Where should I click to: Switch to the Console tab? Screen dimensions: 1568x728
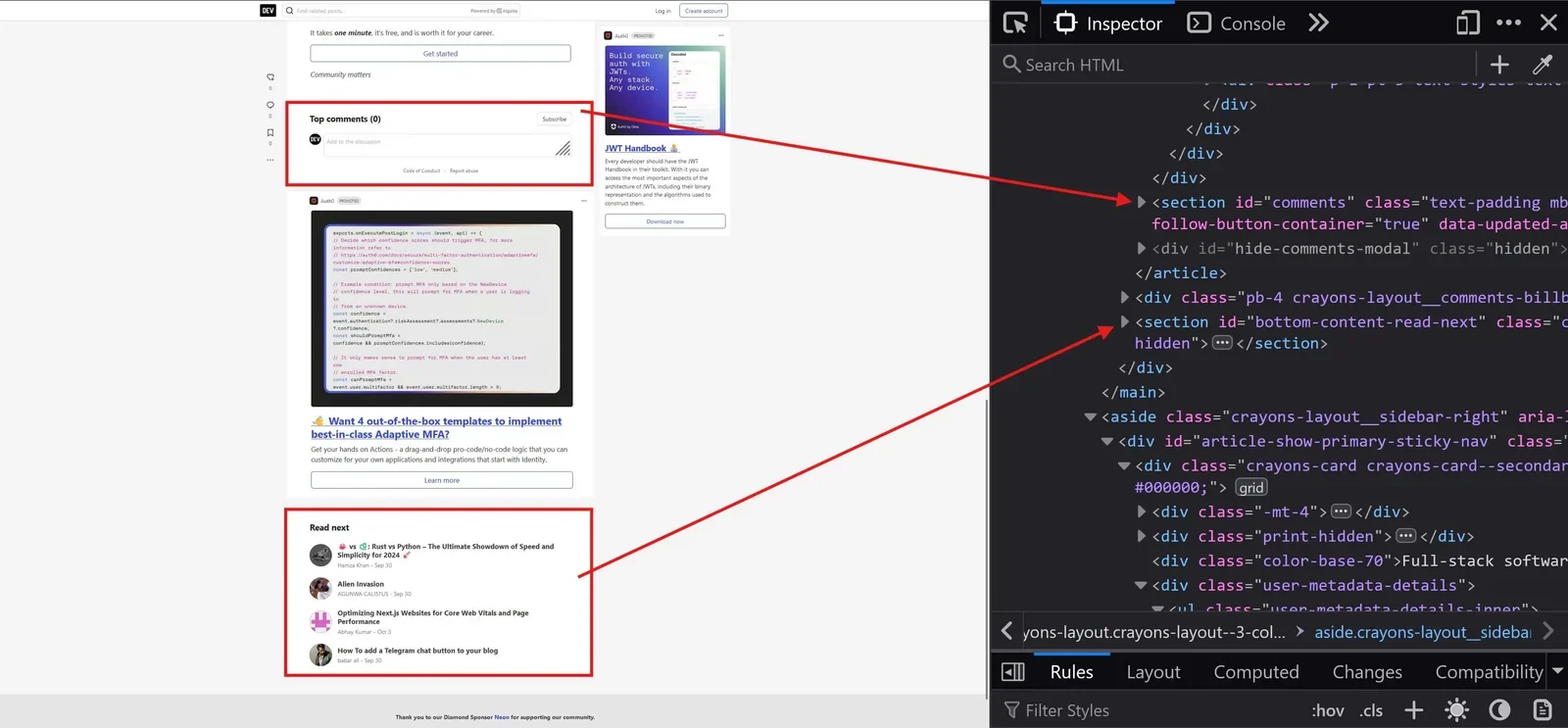tap(1237, 23)
